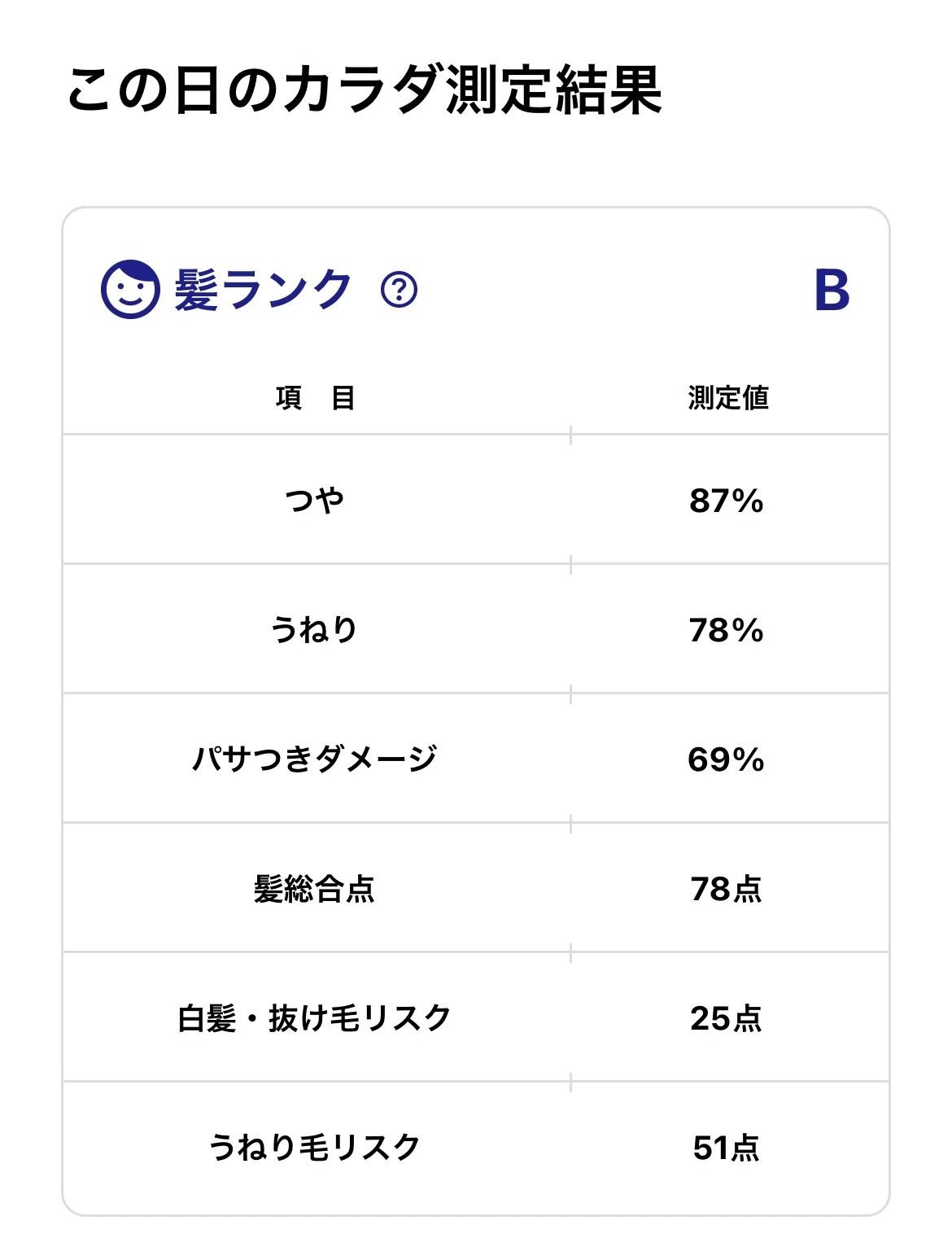
Task: Click the 78点 total score value
Action: tap(727, 889)
